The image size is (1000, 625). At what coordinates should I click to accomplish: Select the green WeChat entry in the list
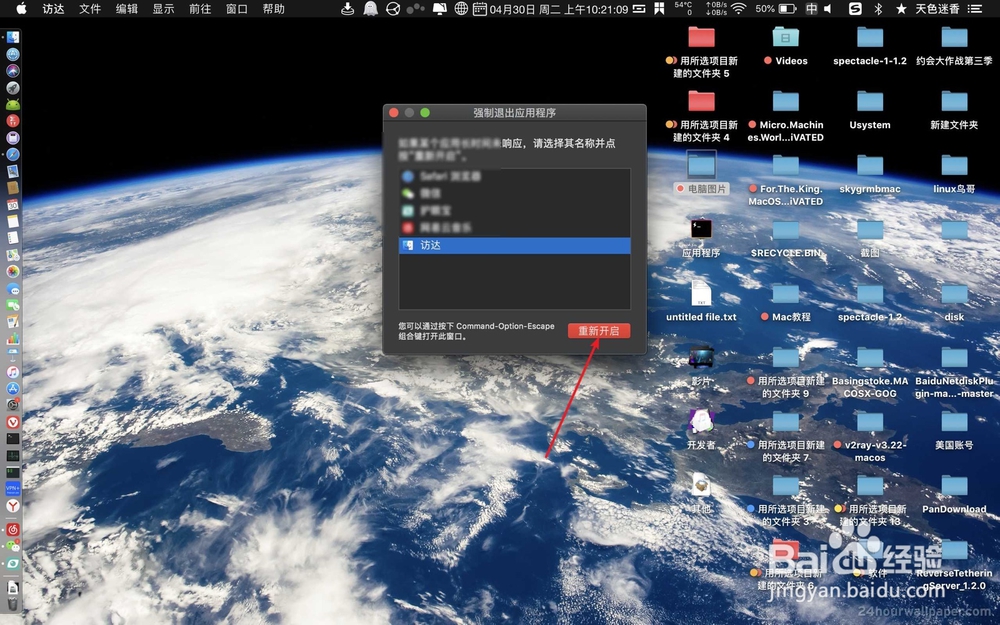[x=515, y=193]
